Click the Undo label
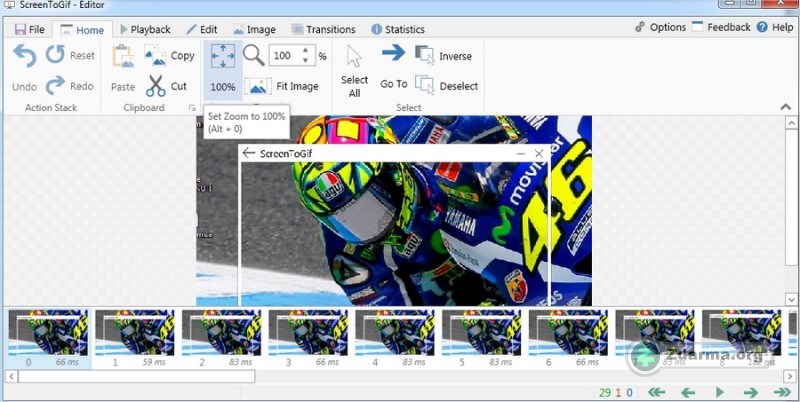800x402 pixels. 24,87
